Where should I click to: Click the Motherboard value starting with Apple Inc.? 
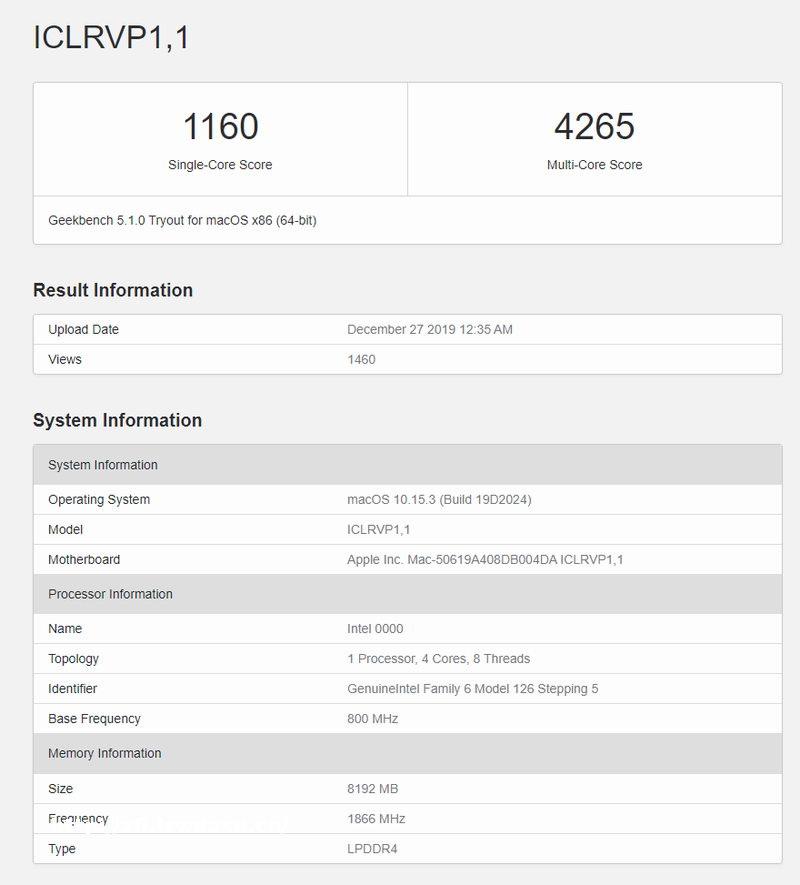[485, 560]
